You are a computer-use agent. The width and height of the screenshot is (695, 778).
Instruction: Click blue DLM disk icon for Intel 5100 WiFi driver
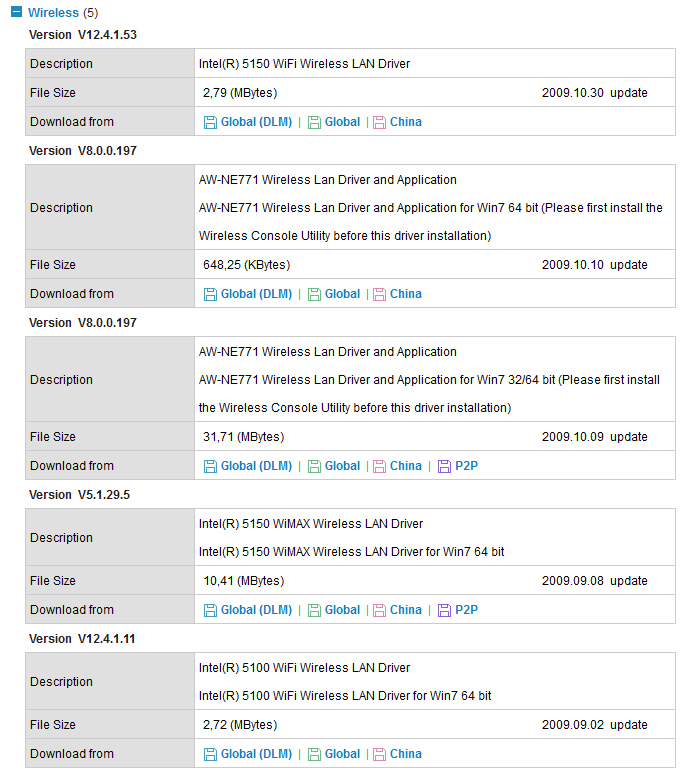[210, 754]
